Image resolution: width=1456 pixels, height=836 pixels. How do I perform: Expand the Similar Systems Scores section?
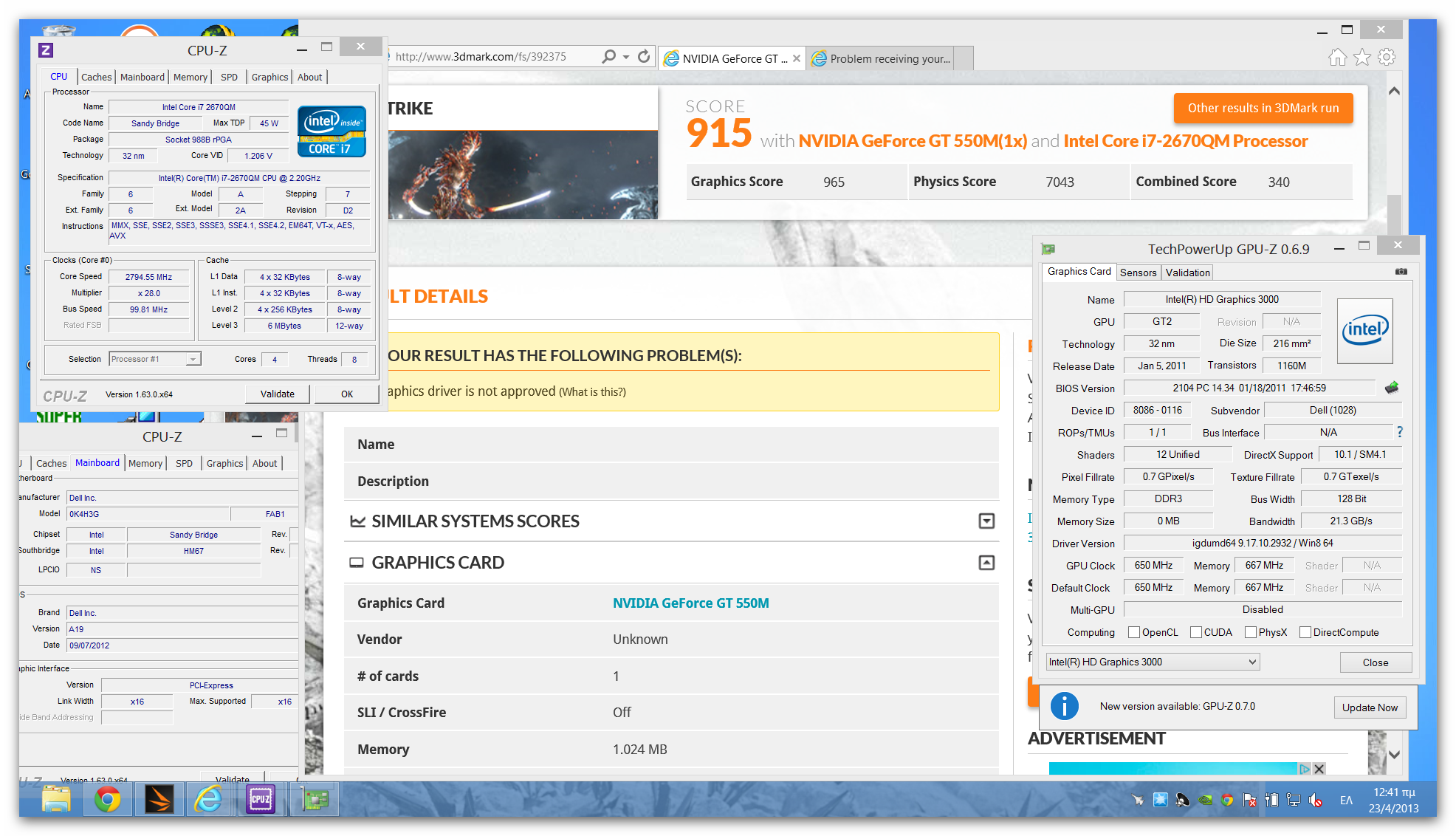click(x=986, y=521)
